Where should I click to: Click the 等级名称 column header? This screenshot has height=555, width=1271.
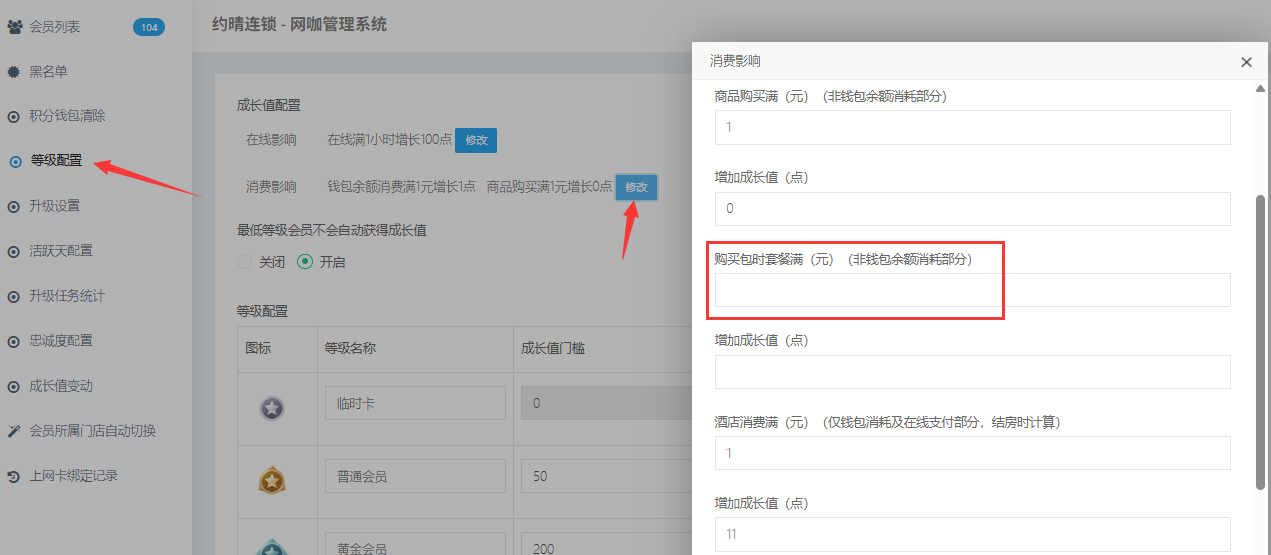coord(350,348)
